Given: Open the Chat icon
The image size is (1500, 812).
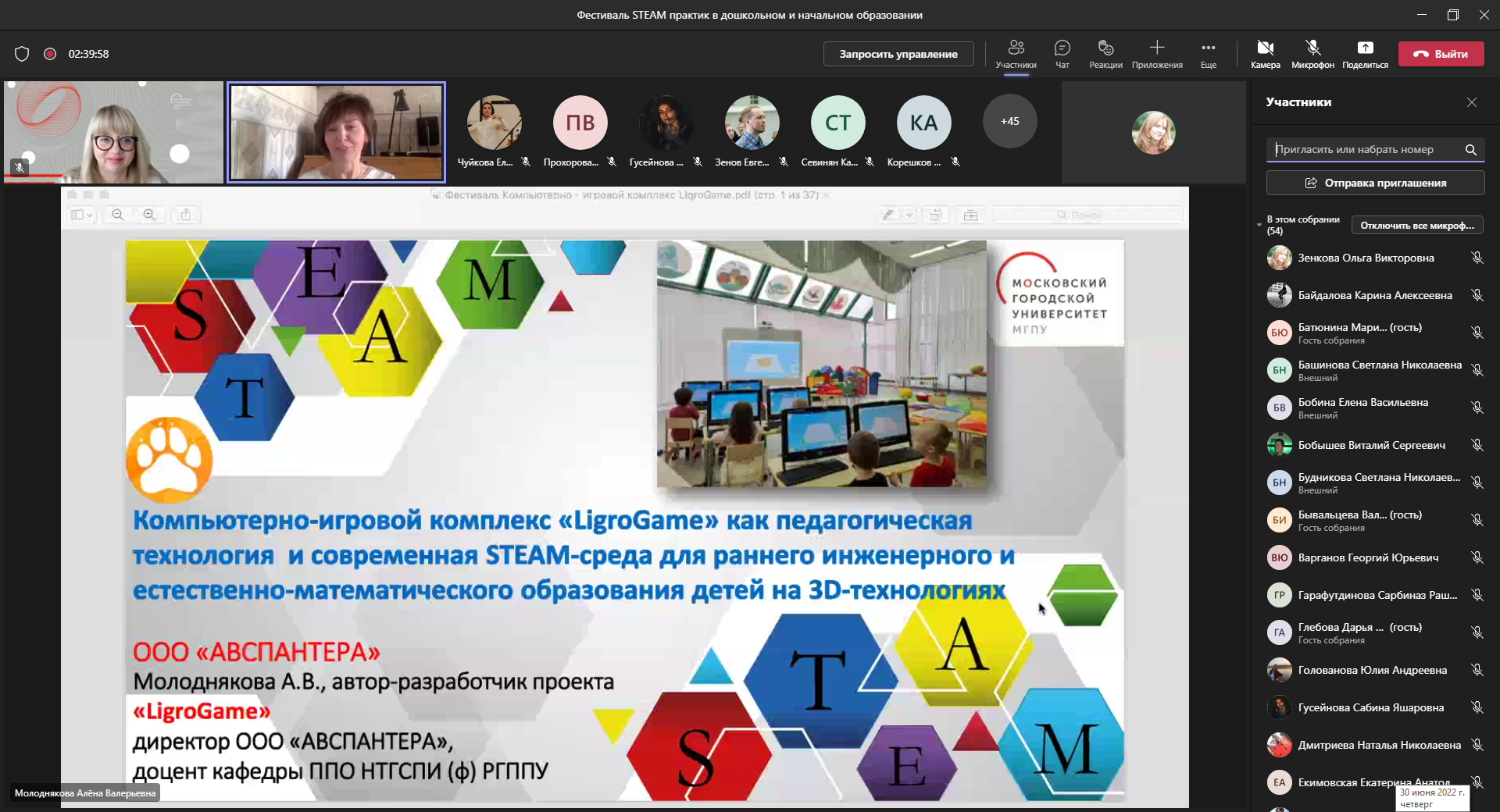Looking at the screenshot, I should pyautogui.click(x=1062, y=48).
